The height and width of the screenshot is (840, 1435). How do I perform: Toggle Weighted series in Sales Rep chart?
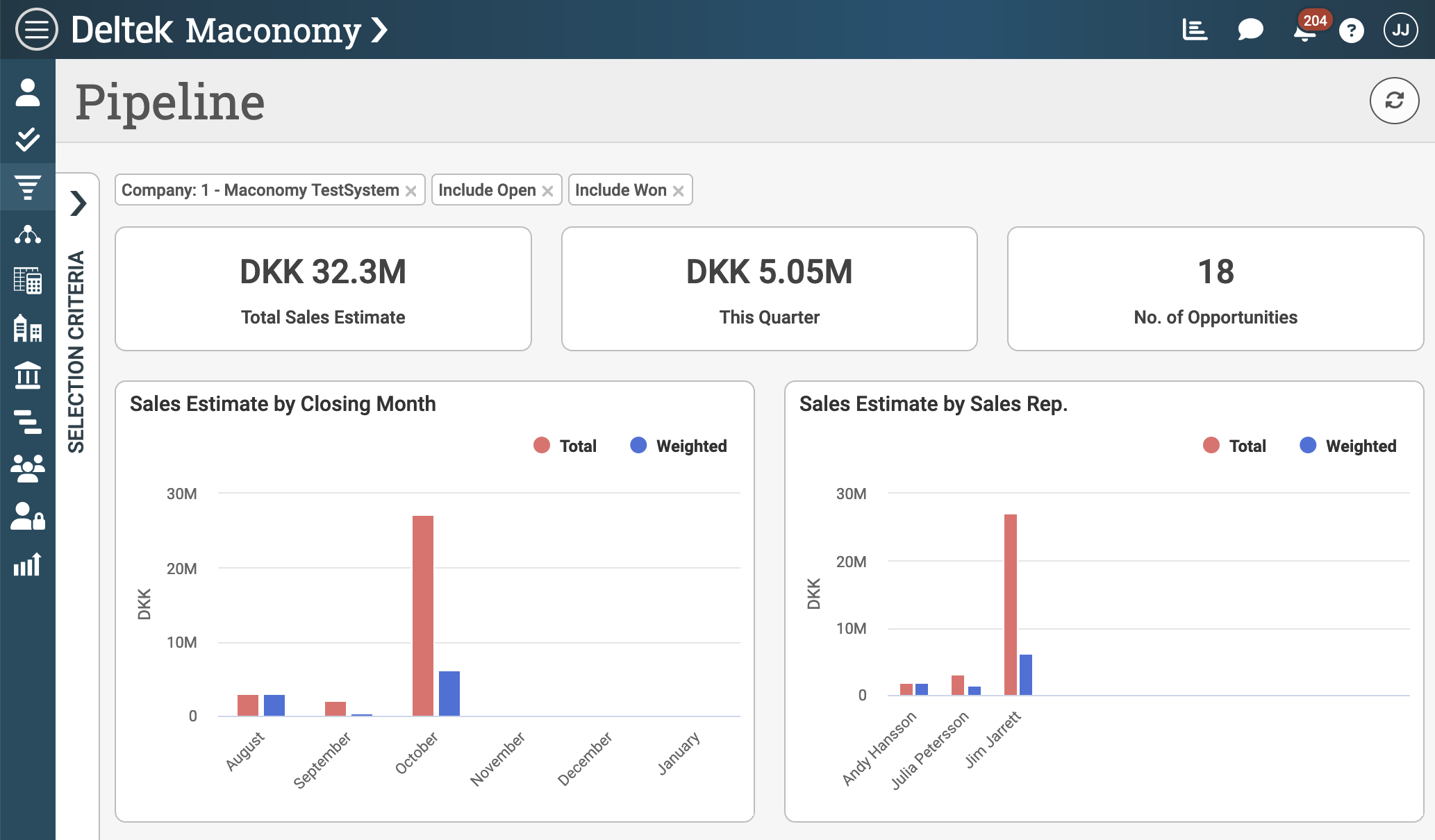[1347, 446]
